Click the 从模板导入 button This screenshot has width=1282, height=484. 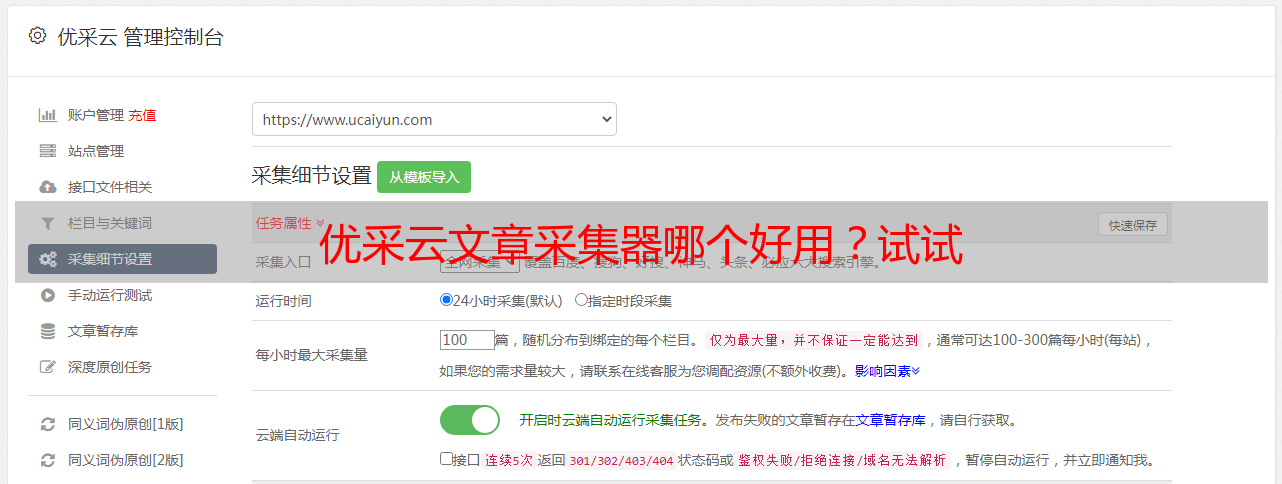pos(424,177)
